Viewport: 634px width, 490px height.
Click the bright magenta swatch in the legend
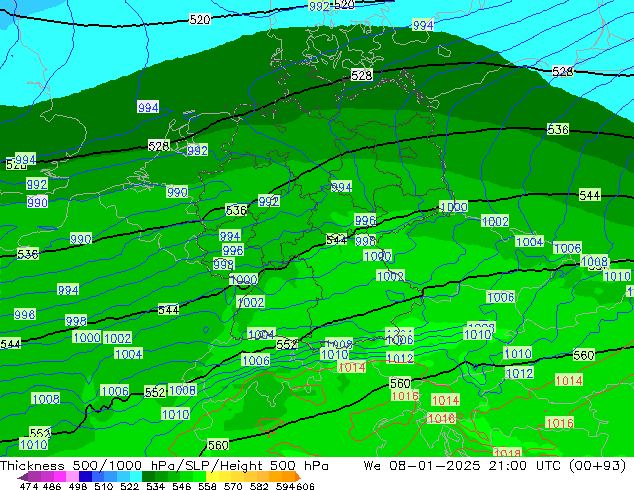[60, 477]
